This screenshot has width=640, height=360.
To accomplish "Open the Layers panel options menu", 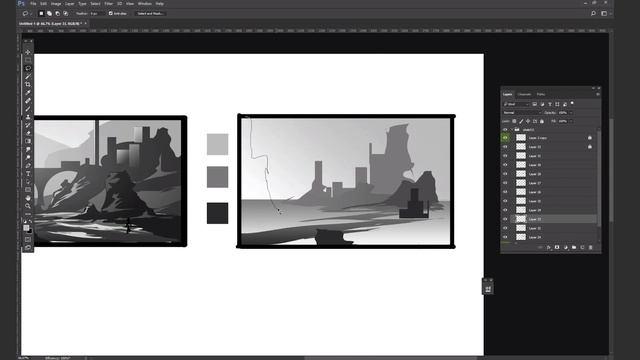I will 598,94.
